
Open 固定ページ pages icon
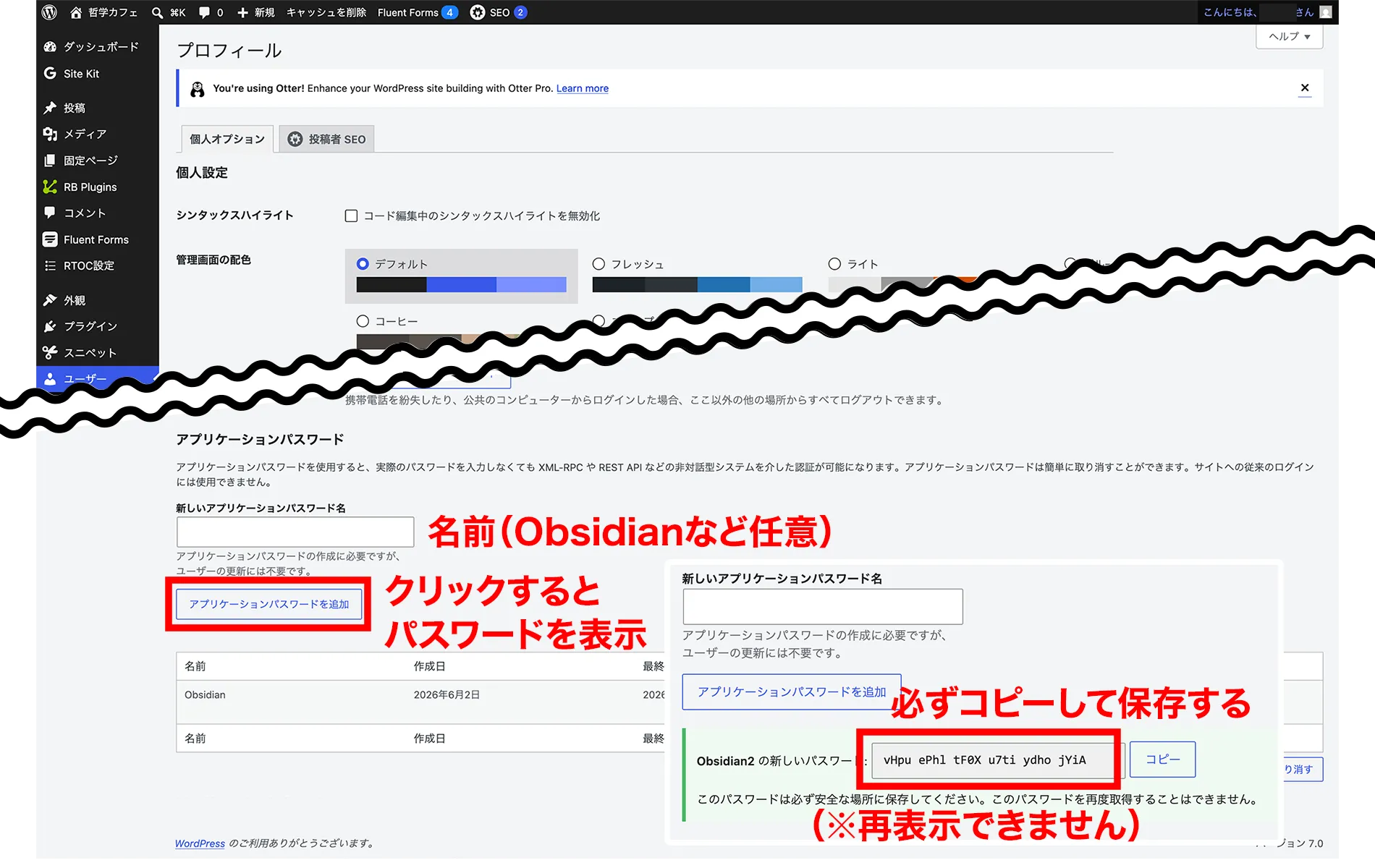coord(50,161)
